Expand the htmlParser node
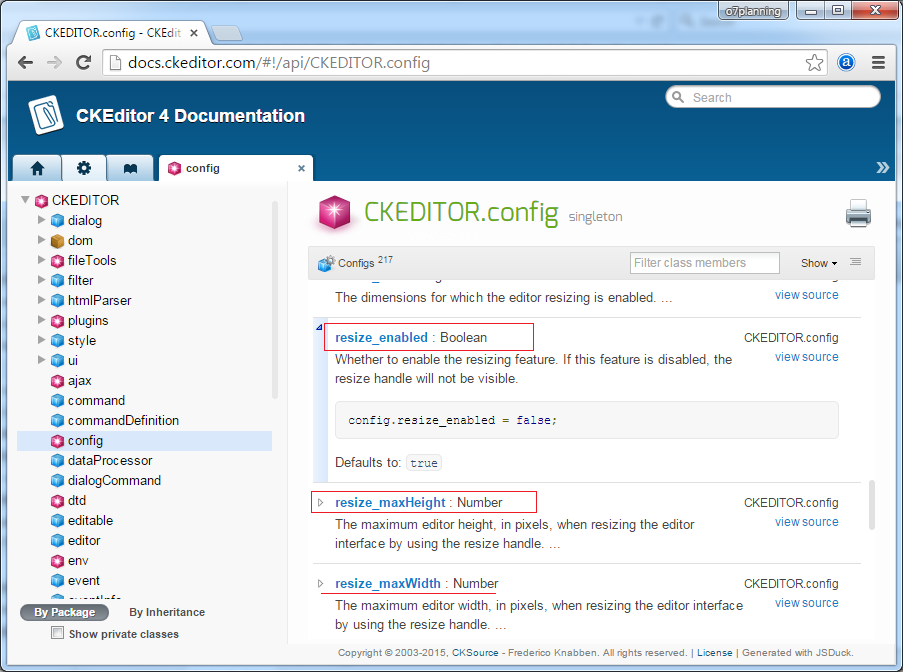Image resolution: width=903 pixels, height=672 pixels. 41,300
